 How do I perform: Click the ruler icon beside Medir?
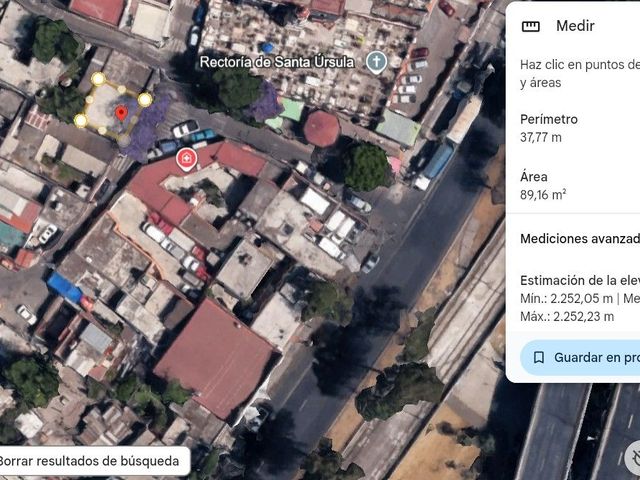531,27
